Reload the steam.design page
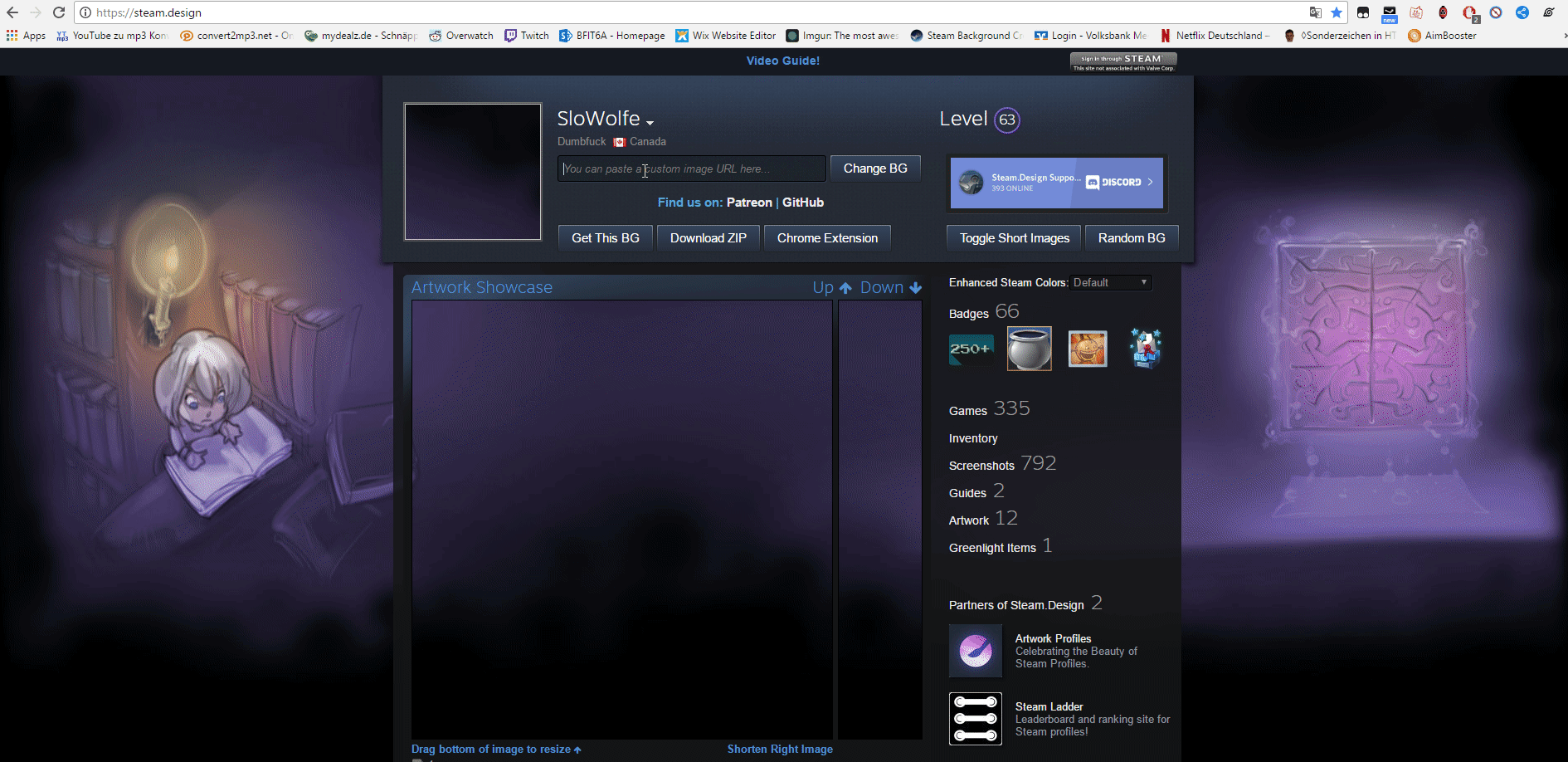The image size is (1568, 762). pos(59,12)
